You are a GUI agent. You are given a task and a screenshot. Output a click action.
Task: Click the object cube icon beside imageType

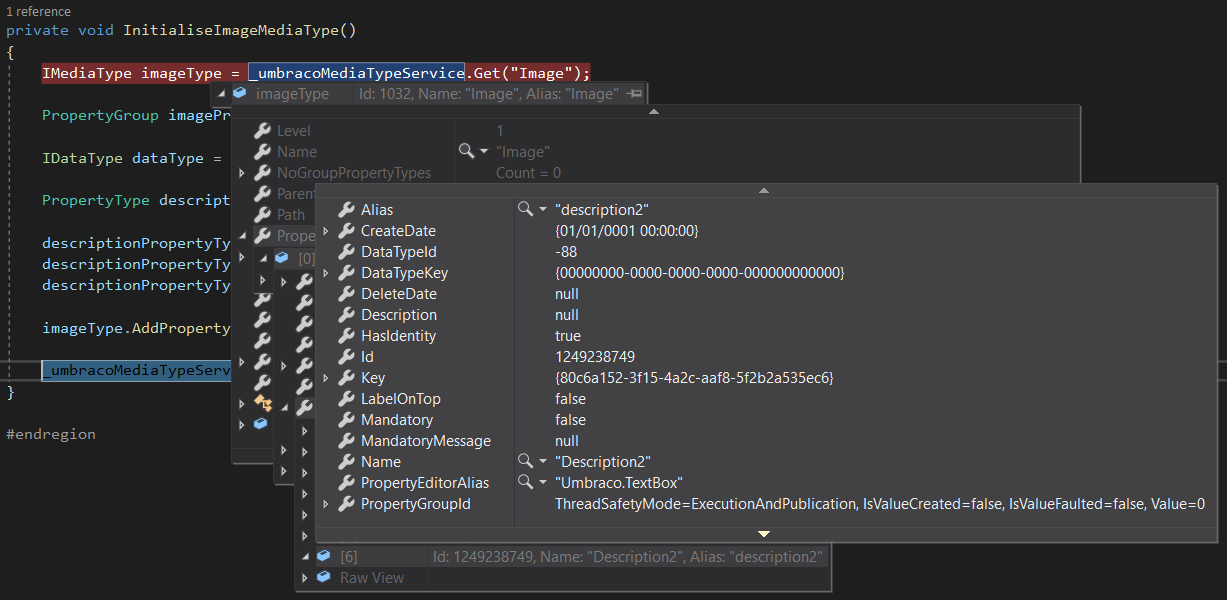(x=240, y=94)
